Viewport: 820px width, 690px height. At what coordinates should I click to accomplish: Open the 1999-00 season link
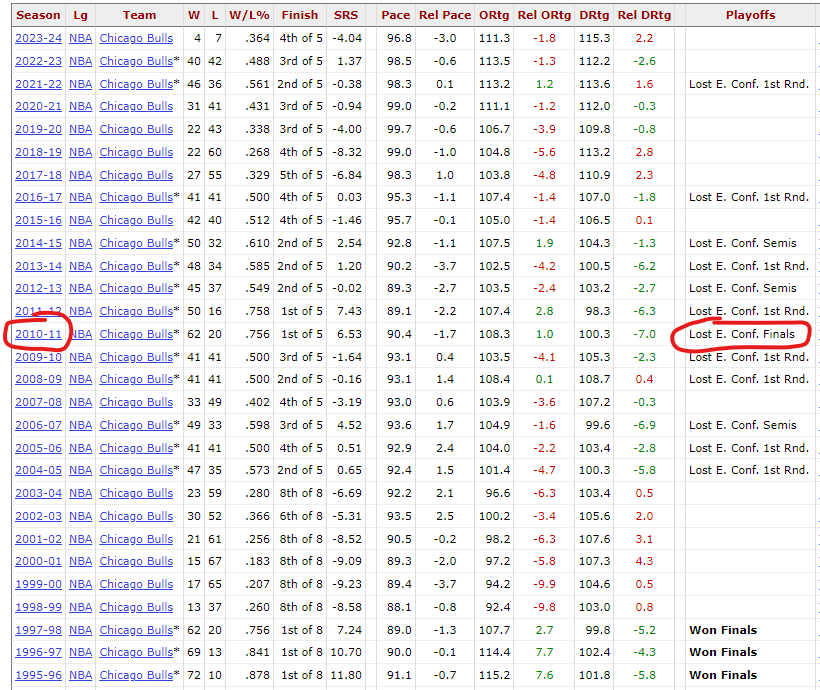(x=38, y=584)
